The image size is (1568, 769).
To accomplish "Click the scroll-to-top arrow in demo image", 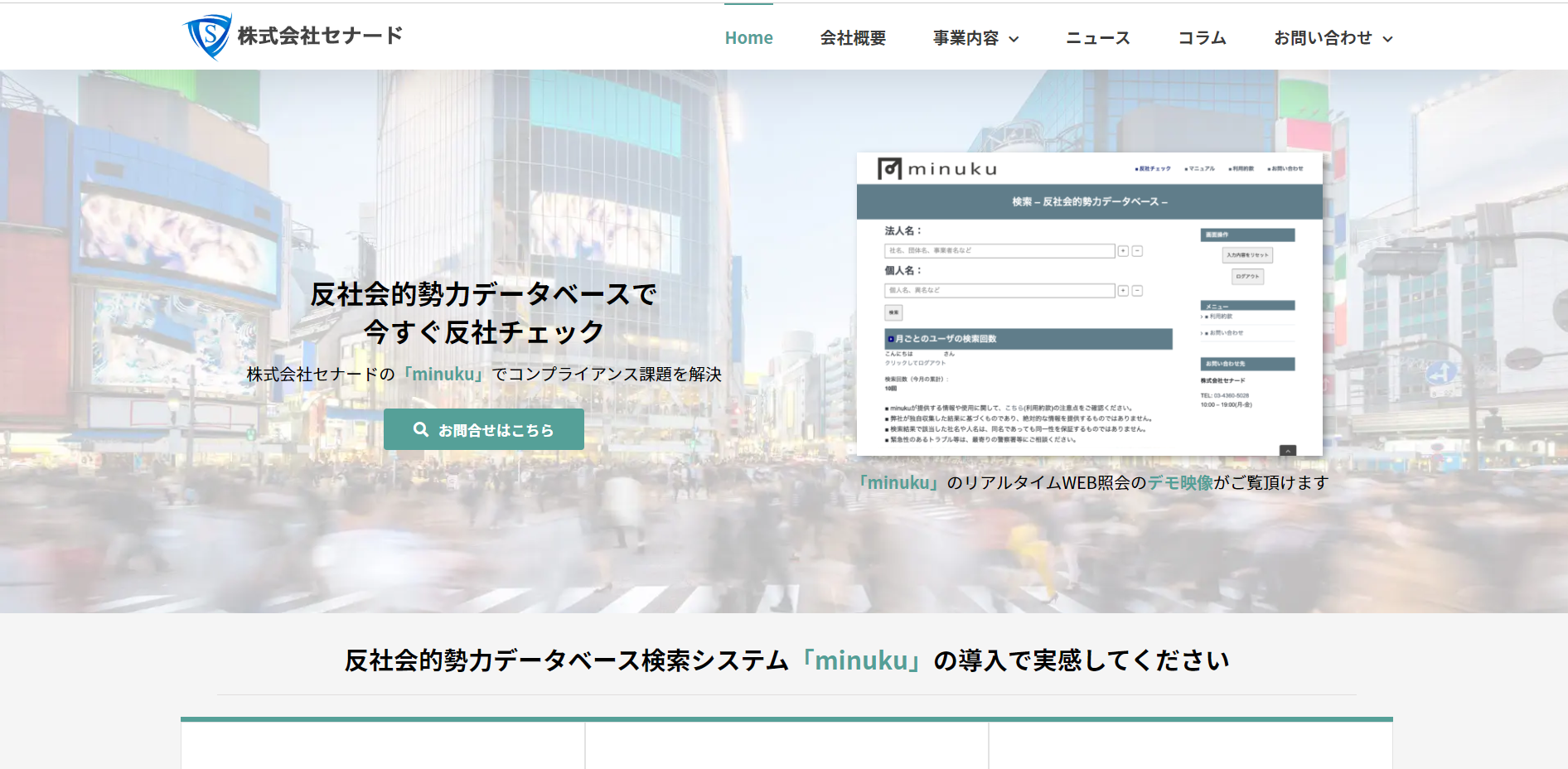I will pos(1288,450).
